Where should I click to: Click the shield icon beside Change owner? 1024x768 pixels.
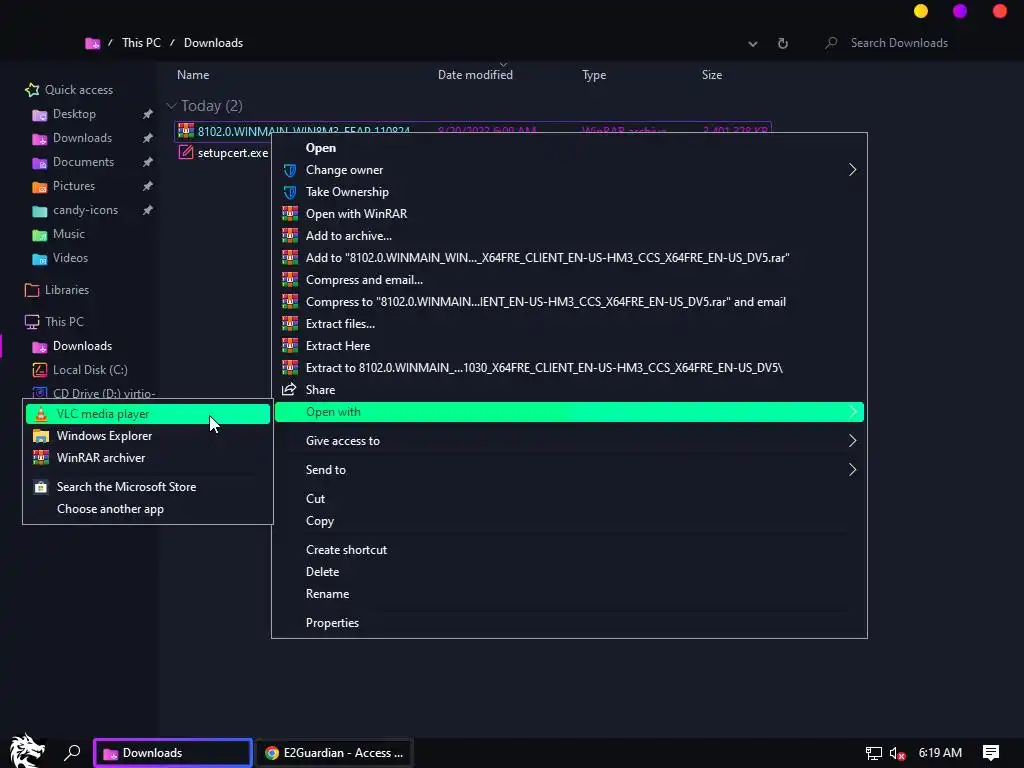pyautogui.click(x=290, y=170)
